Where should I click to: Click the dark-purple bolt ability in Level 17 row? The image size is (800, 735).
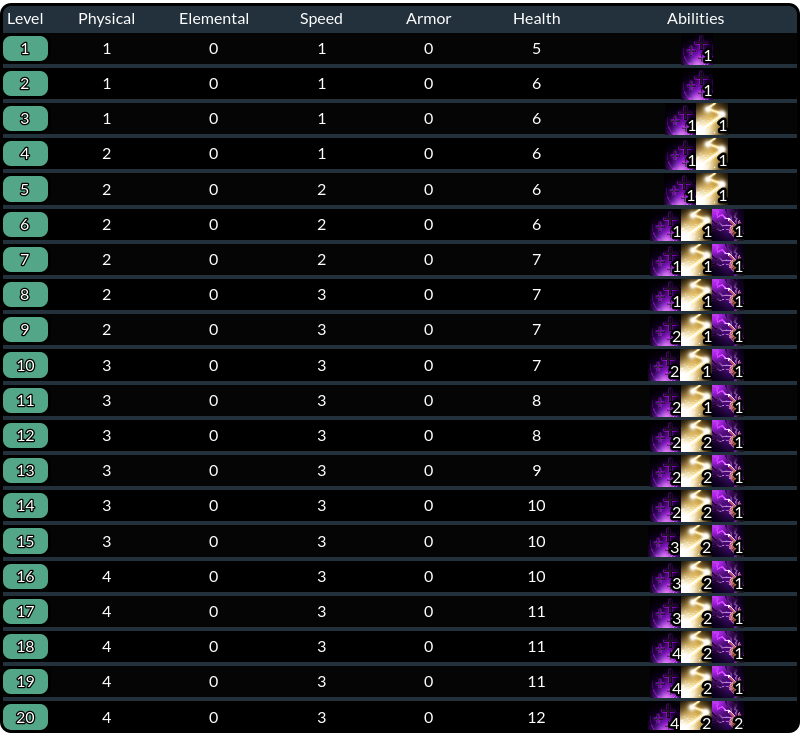click(x=728, y=612)
